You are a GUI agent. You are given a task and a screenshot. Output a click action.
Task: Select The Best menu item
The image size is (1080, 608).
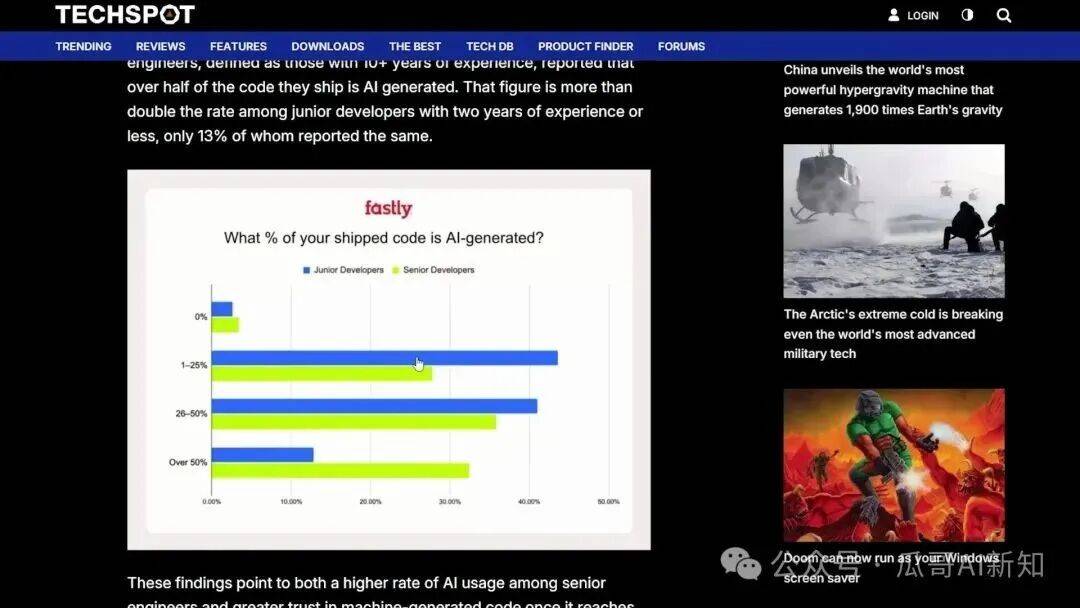pos(414,46)
